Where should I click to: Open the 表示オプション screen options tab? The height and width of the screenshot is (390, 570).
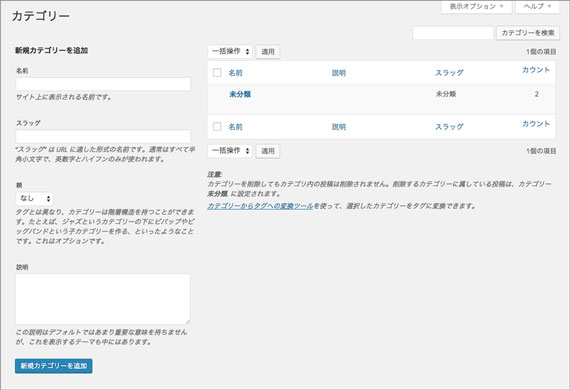[476, 7]
